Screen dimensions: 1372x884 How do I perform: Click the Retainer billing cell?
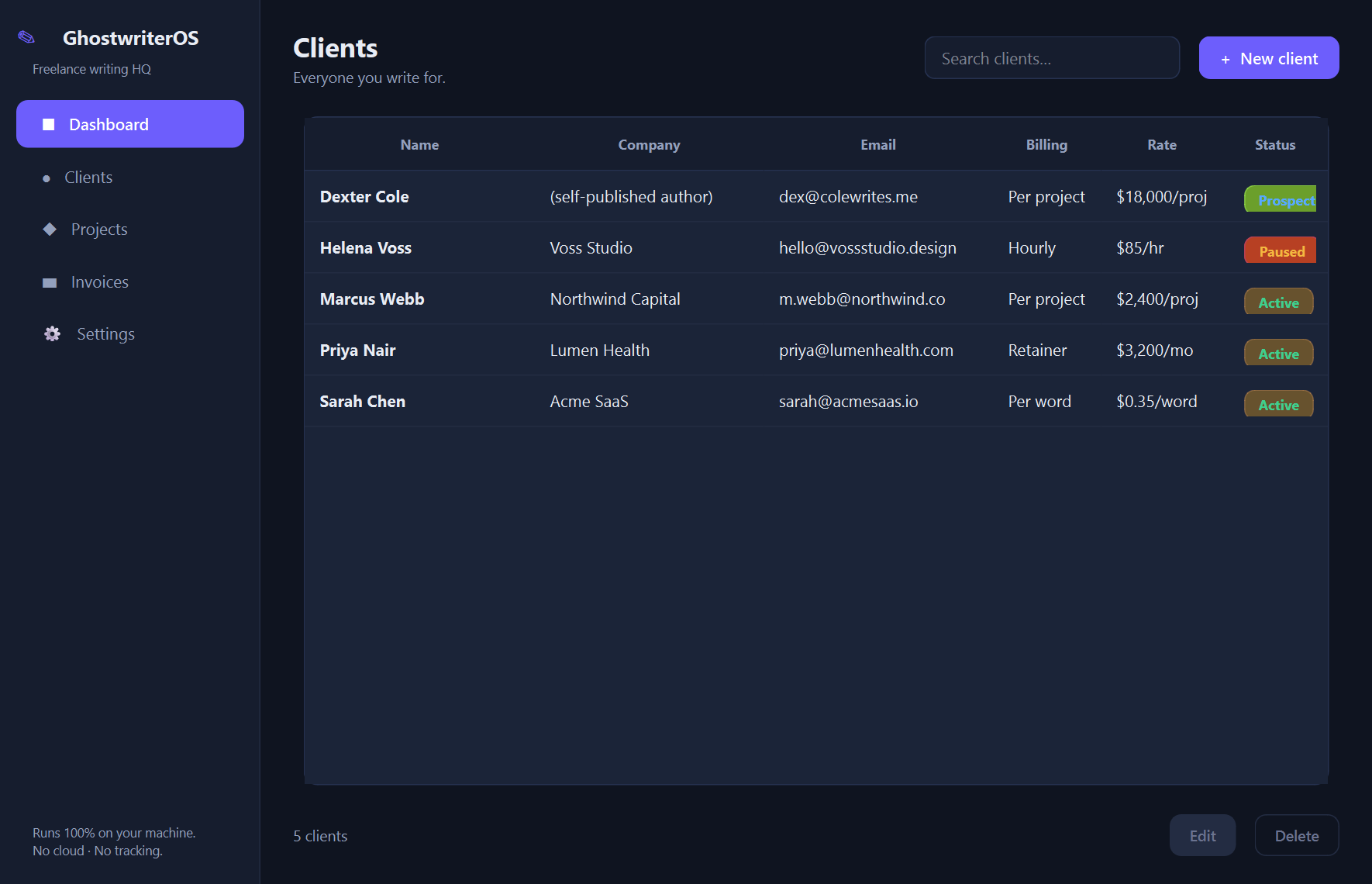pyautogui.click(x=1037, y=350)
